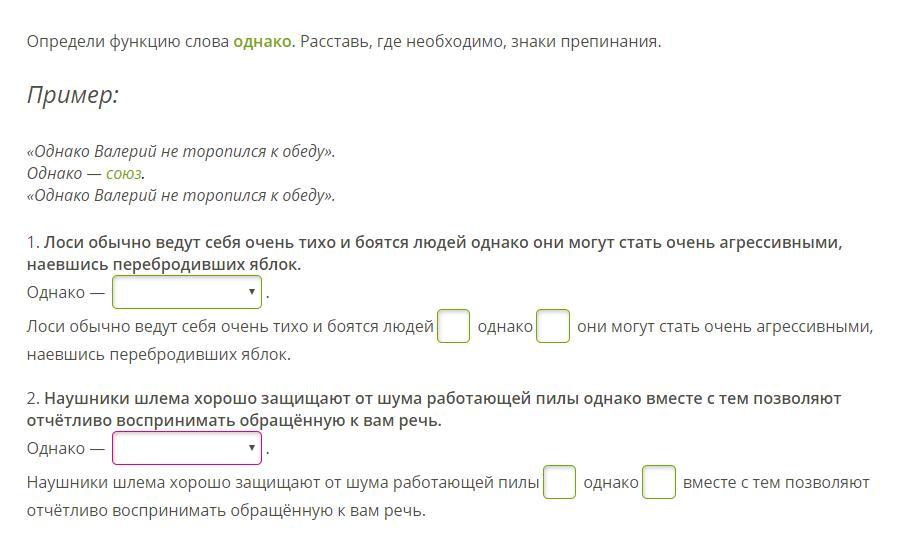This screenshot has height=534, width=916.
Task: Click the 'Однако —' label beside the second dropdown
Action: coord(66,449)
